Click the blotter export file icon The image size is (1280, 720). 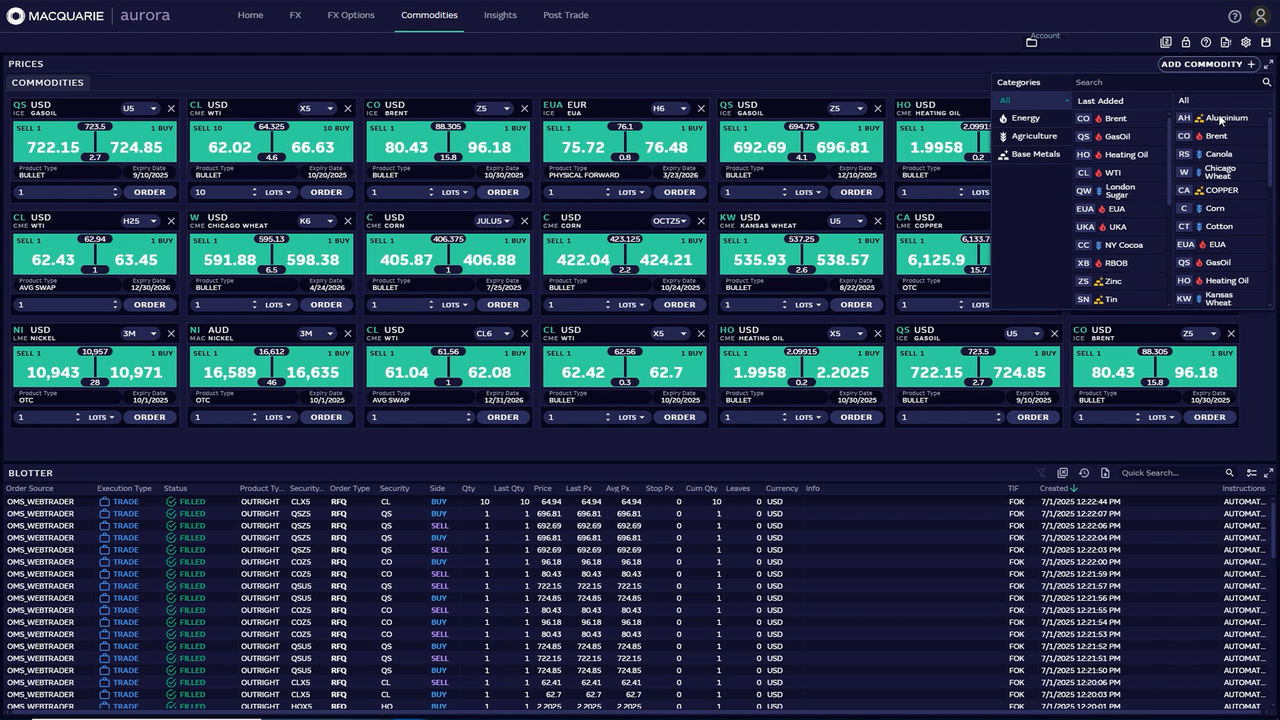(1106, 473)
